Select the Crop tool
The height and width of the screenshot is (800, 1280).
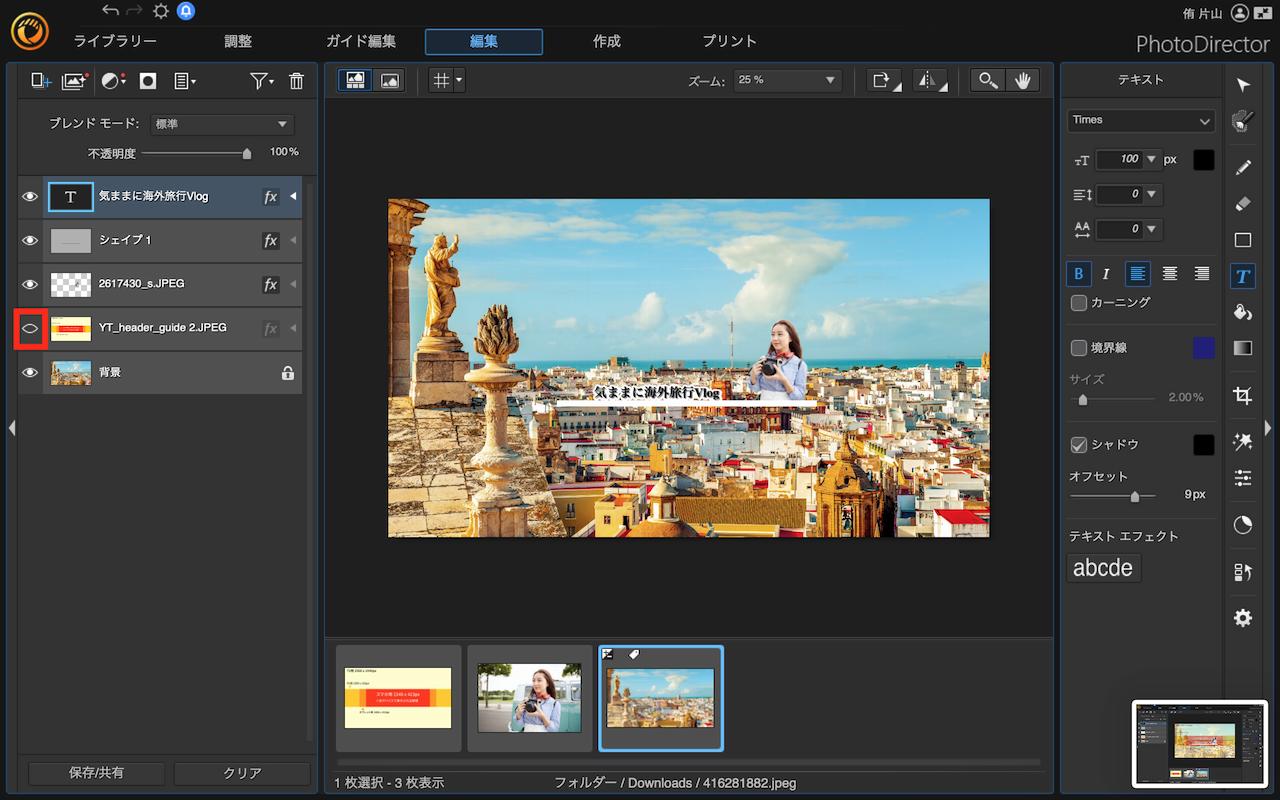click(x=1242, y=396)
